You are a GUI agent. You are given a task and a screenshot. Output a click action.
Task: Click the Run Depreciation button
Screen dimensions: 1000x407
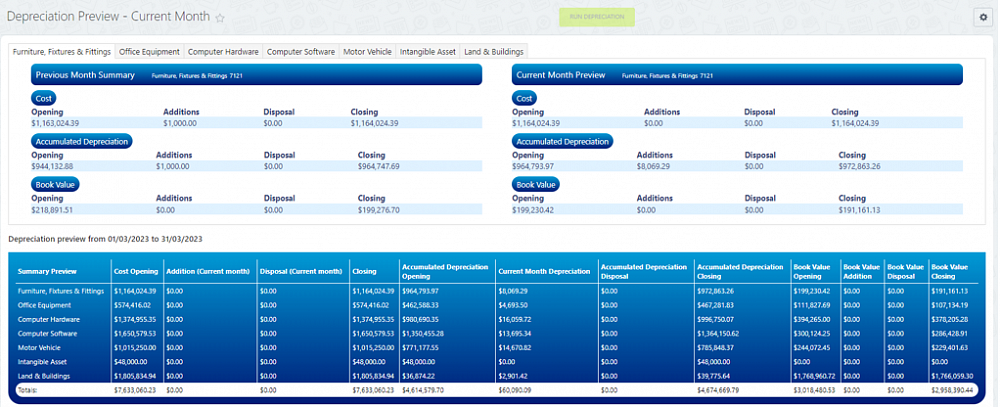pyautogui.click(x=597, y=17)
